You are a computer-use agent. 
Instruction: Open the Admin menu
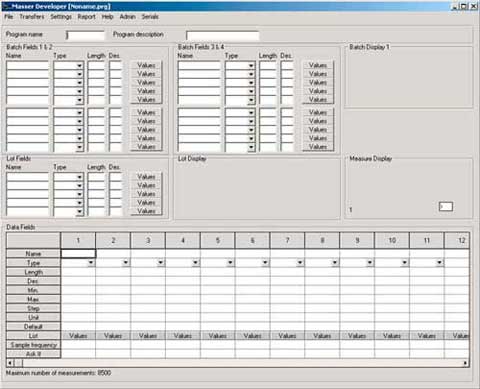[x=127, y=17]
